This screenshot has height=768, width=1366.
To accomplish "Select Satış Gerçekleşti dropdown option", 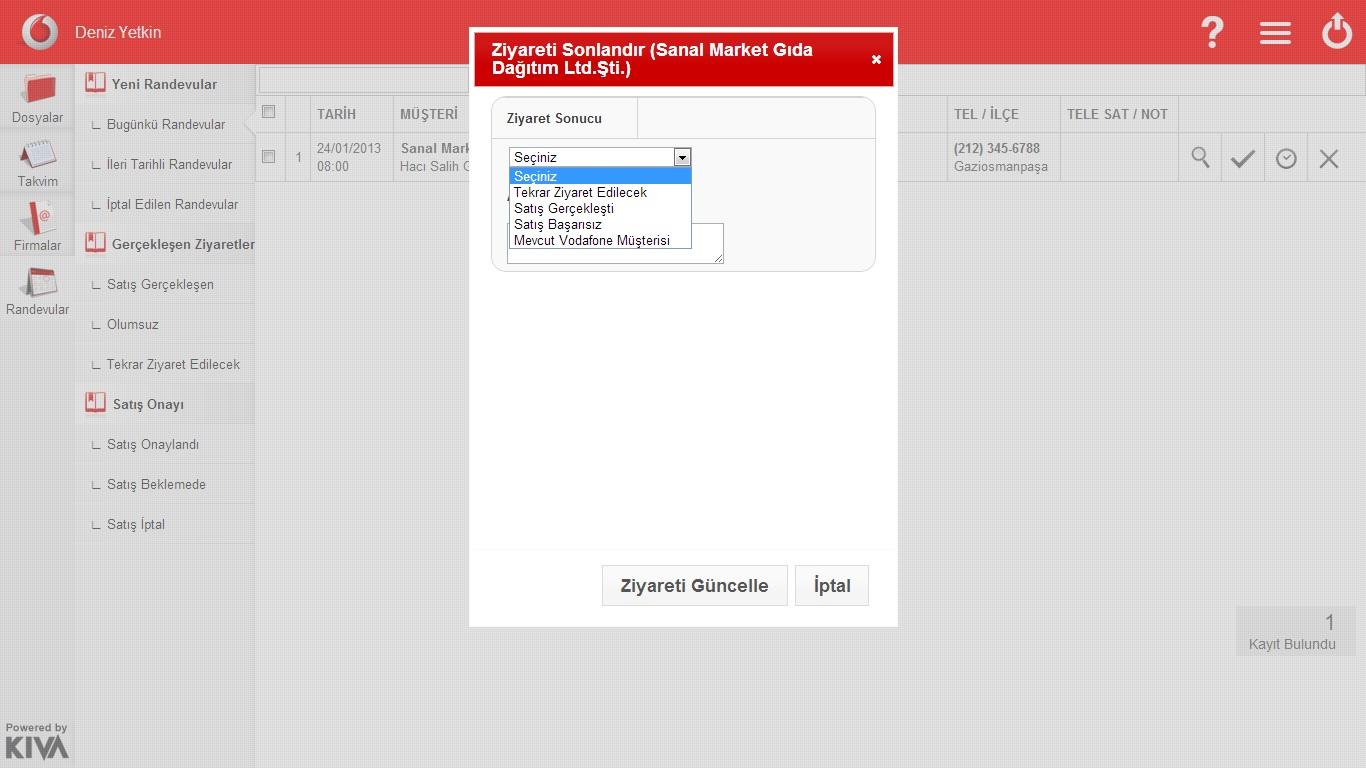I will click(x=600, y=208).
